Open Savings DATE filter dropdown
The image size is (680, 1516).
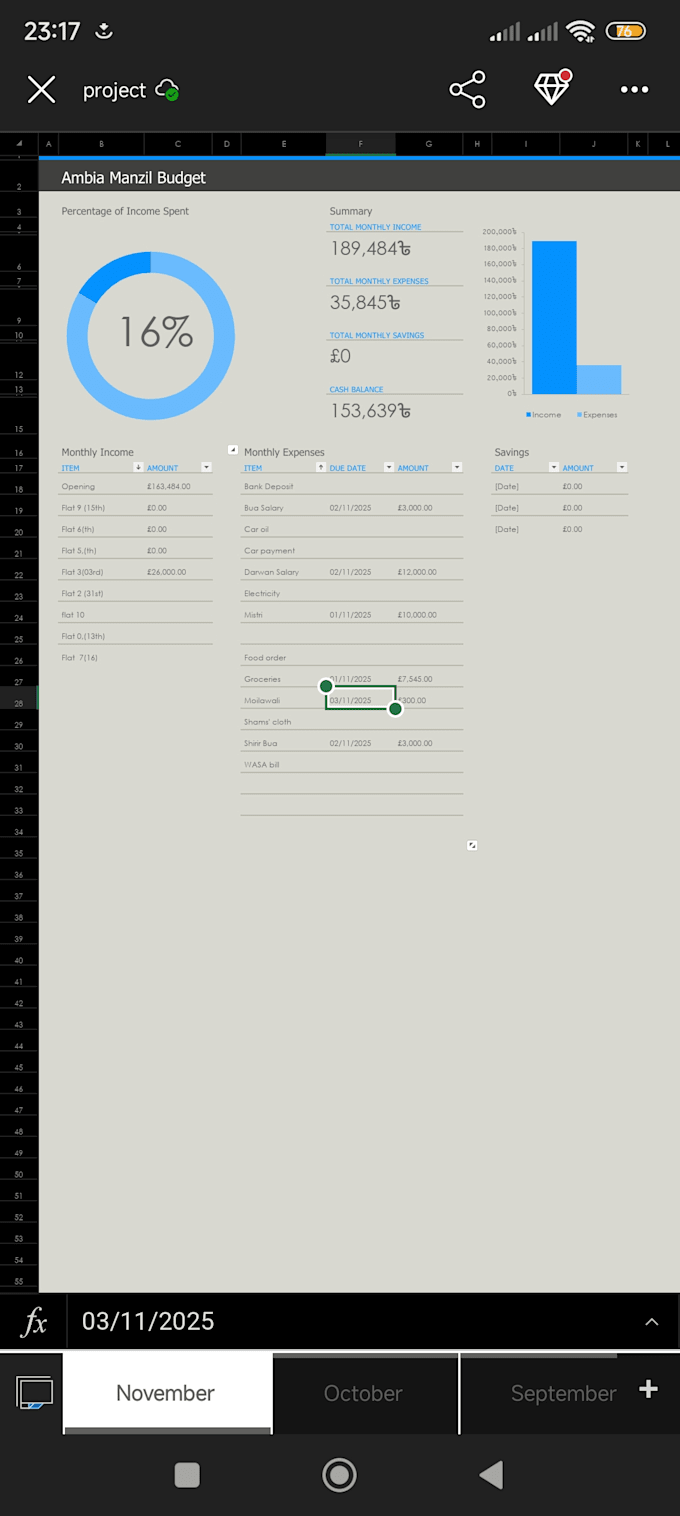554,467
